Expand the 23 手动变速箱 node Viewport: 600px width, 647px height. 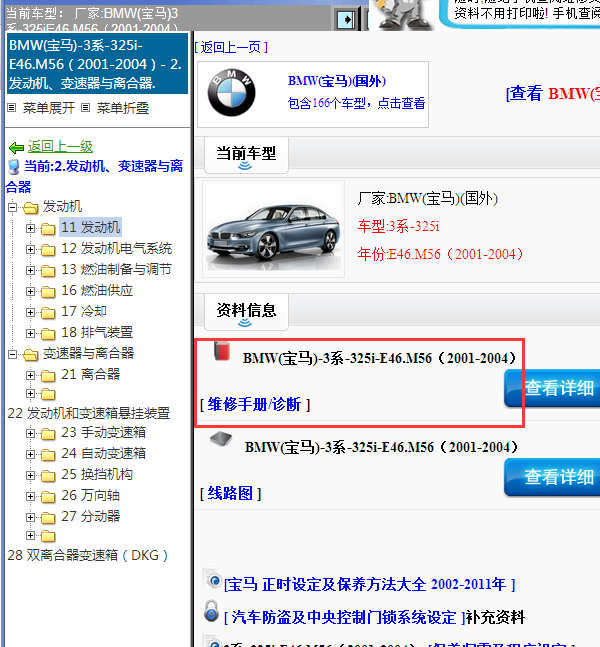click(x=30, y=433)
